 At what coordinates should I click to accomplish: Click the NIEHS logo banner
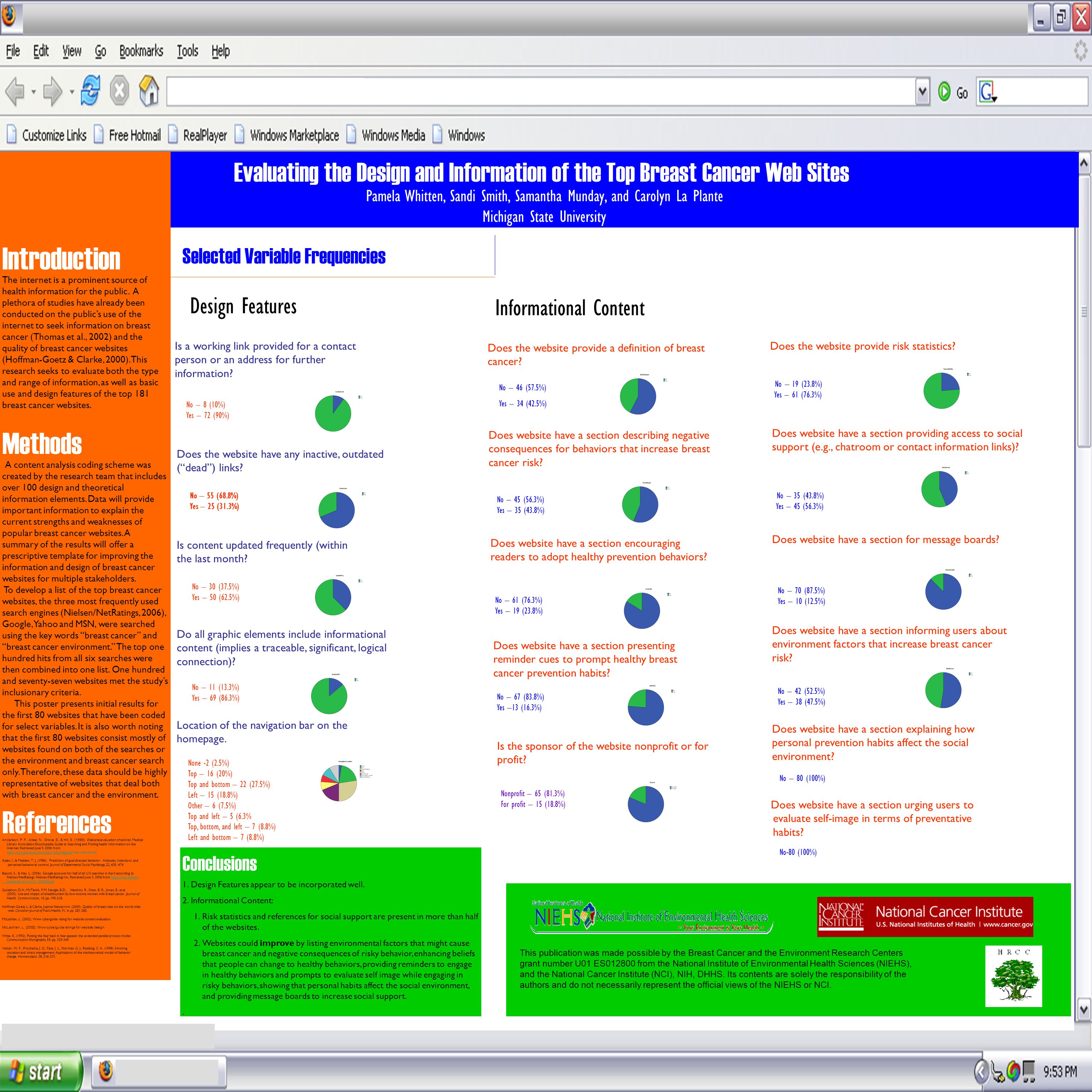[652, 916]
